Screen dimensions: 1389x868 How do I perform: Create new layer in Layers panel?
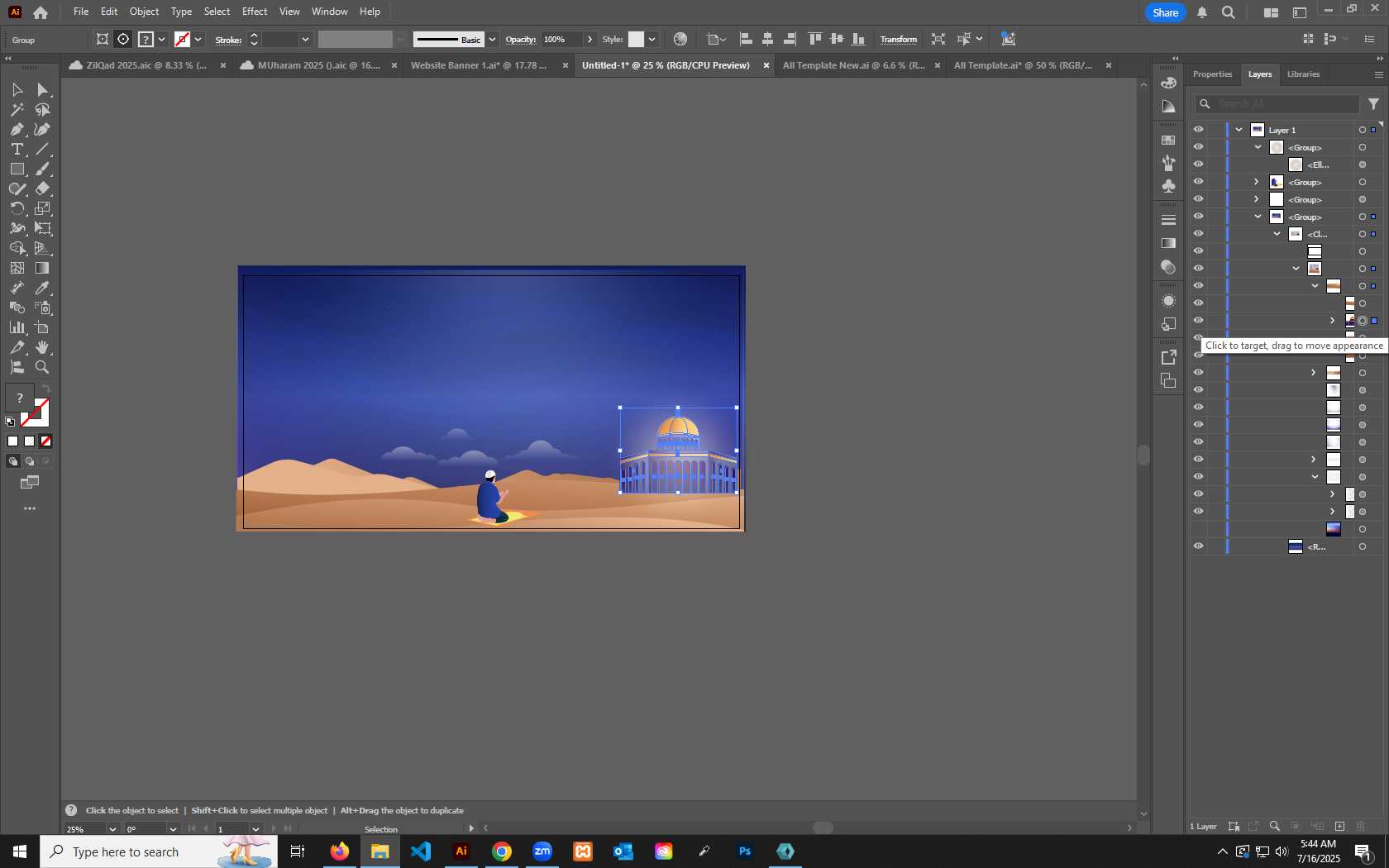(1339, 827)
